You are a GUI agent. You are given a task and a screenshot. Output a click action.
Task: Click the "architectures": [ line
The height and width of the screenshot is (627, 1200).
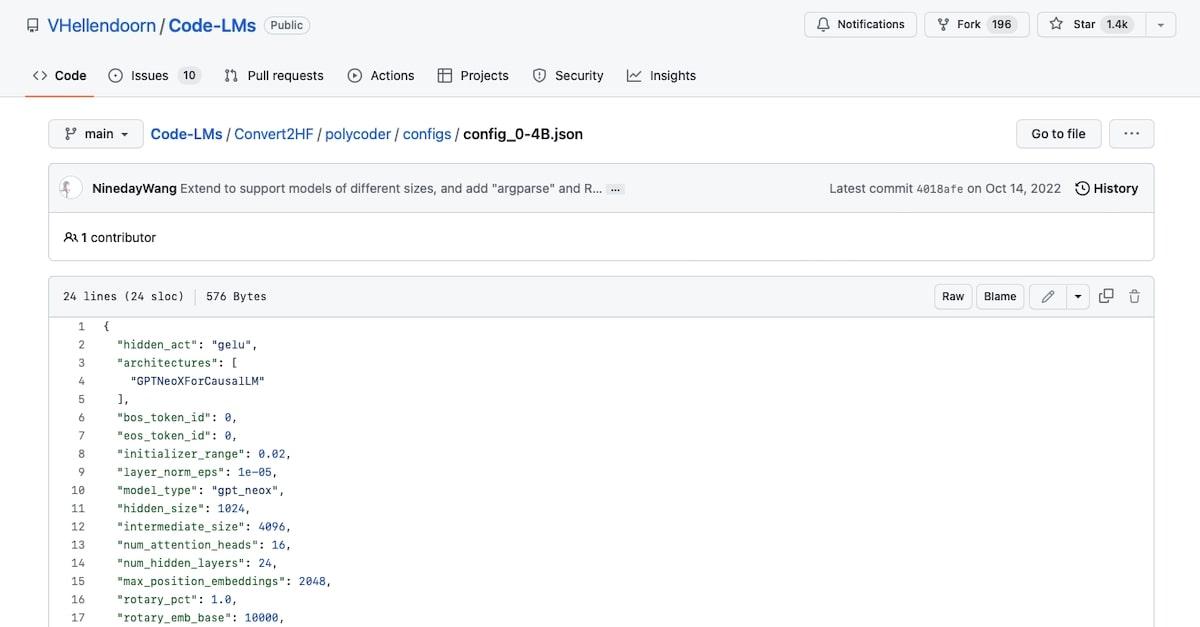pyautogui.click(x=177, y=363)
